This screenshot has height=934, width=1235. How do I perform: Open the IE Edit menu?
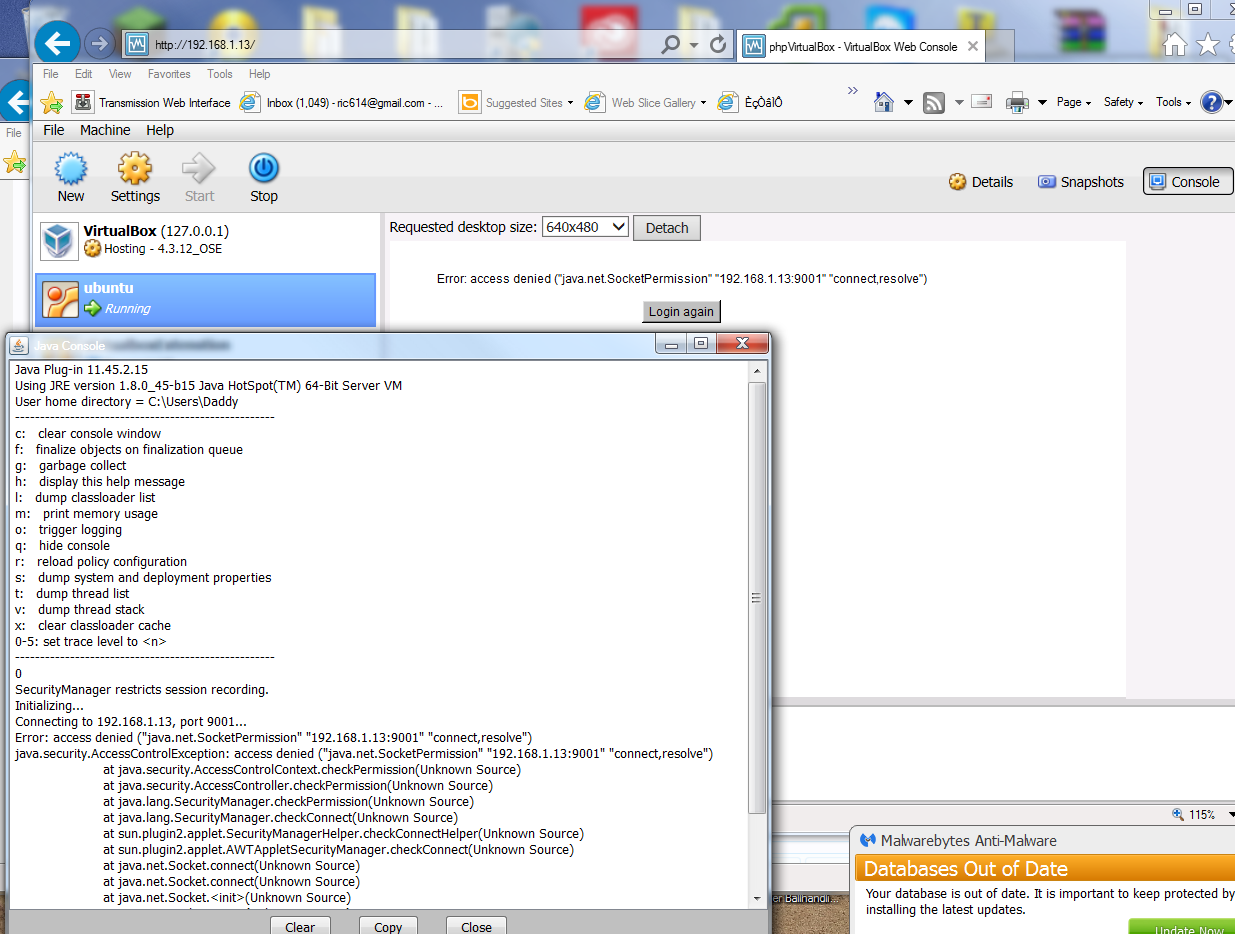[x=83, y=74]
